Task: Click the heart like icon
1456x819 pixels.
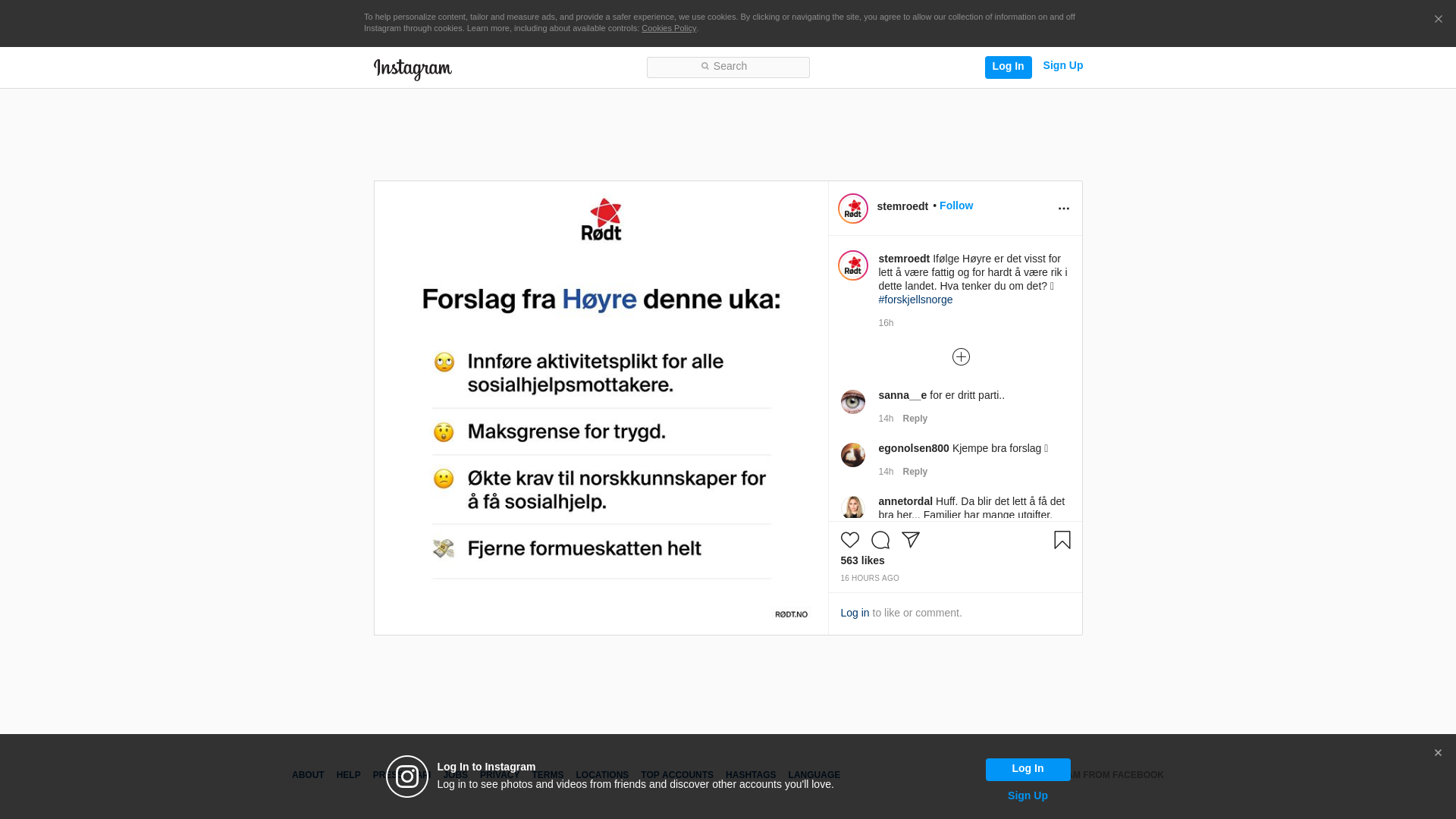Action: click(849, 540)
